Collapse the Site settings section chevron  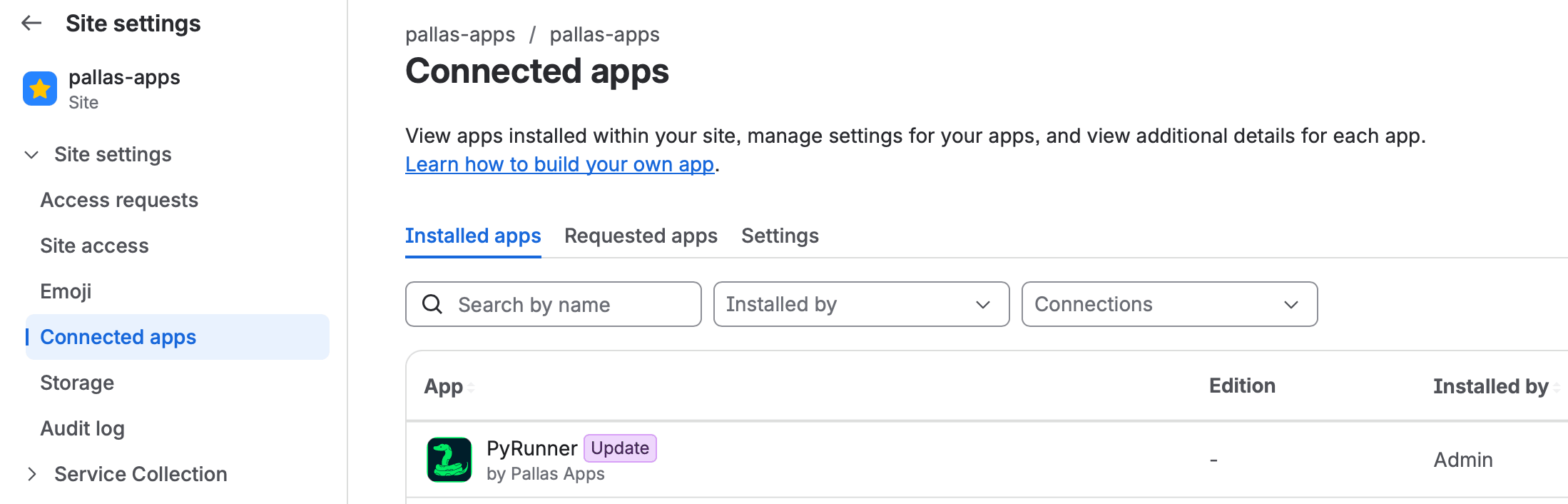point(31,154)
